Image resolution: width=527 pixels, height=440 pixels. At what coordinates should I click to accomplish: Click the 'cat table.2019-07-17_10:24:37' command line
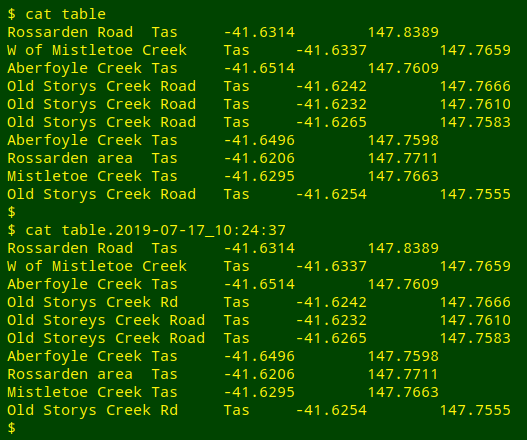146,230
